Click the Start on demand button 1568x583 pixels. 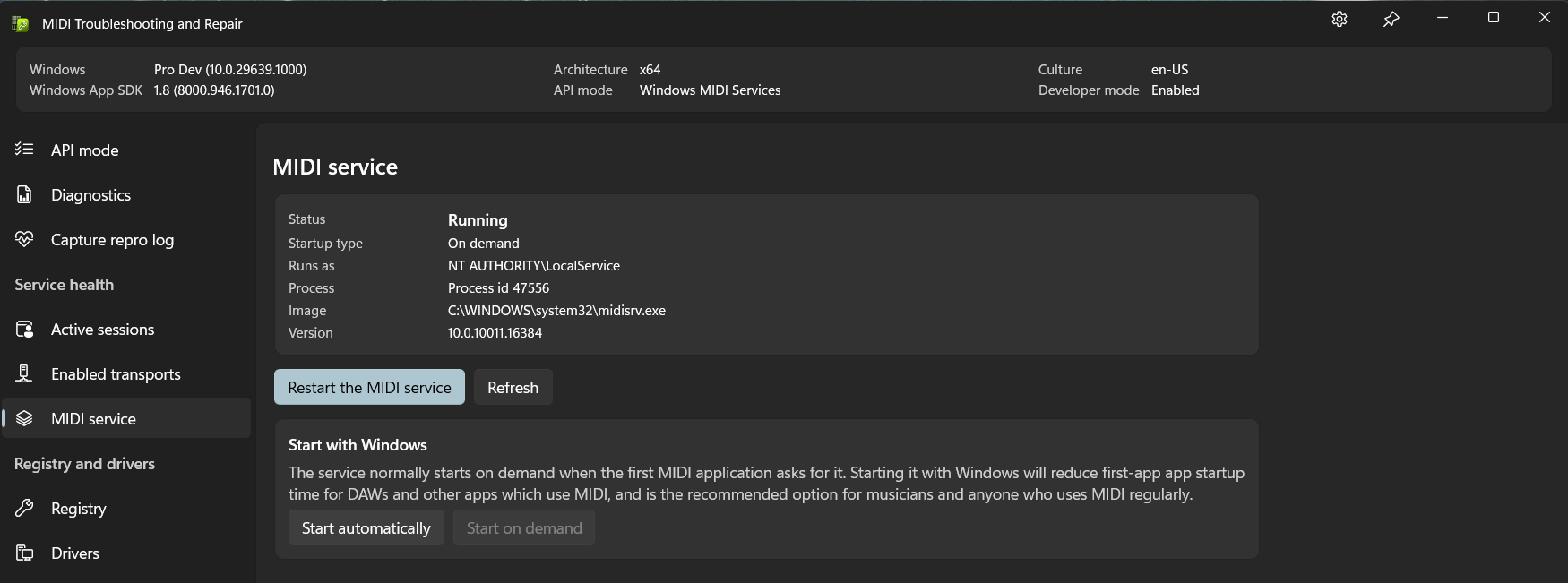click(x=524, y=527)
